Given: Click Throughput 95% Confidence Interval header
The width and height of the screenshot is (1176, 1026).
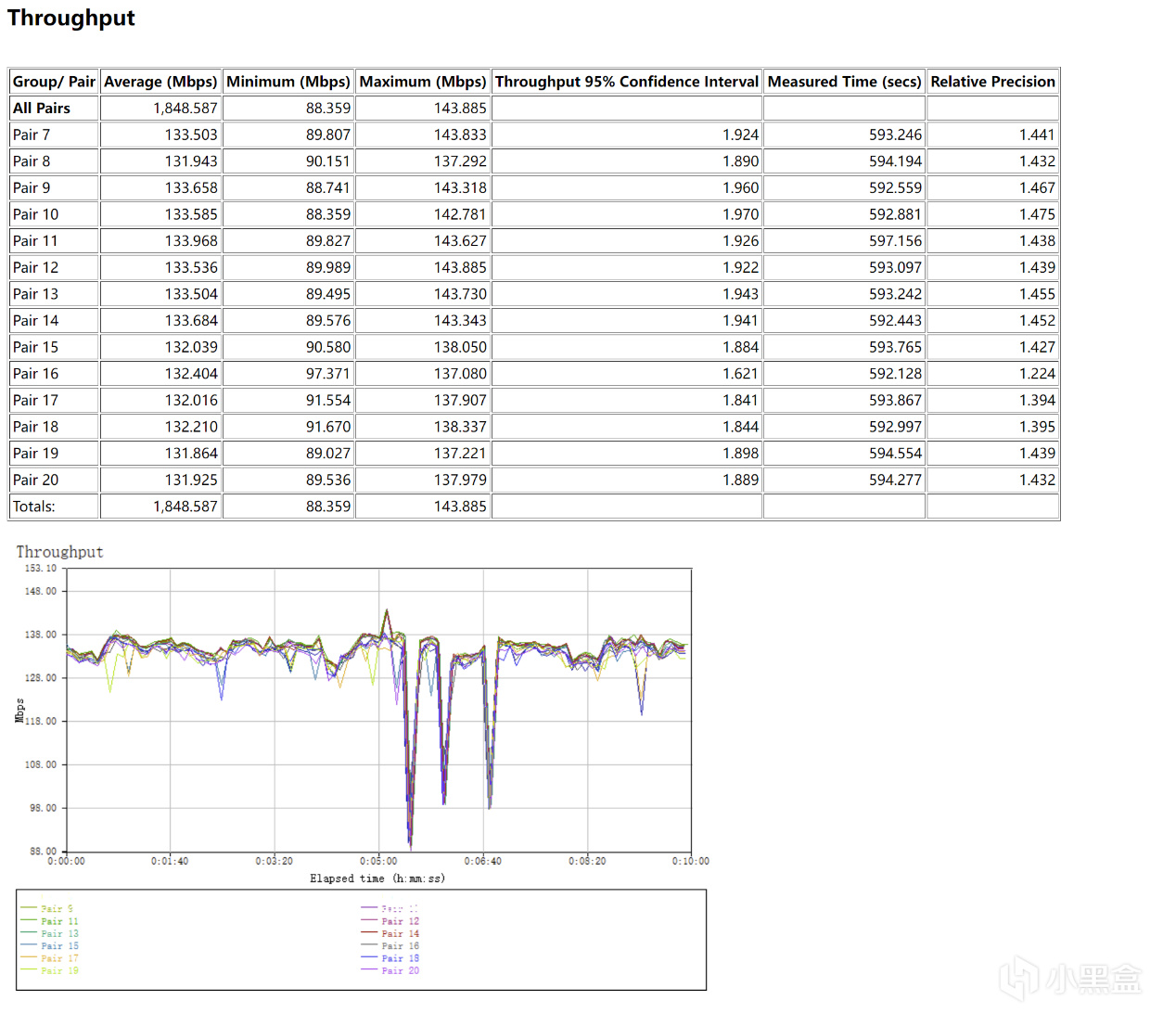Looking at the screenshot, I should [x=627, y=82].
